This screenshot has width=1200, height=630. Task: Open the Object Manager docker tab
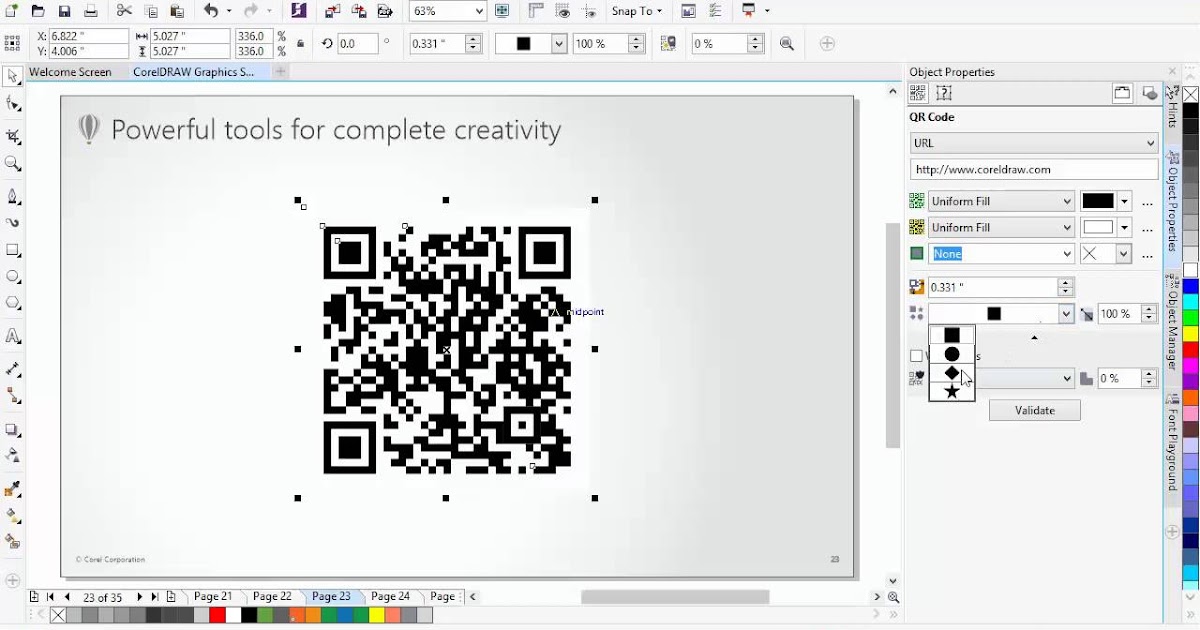tap(1173, 321)
